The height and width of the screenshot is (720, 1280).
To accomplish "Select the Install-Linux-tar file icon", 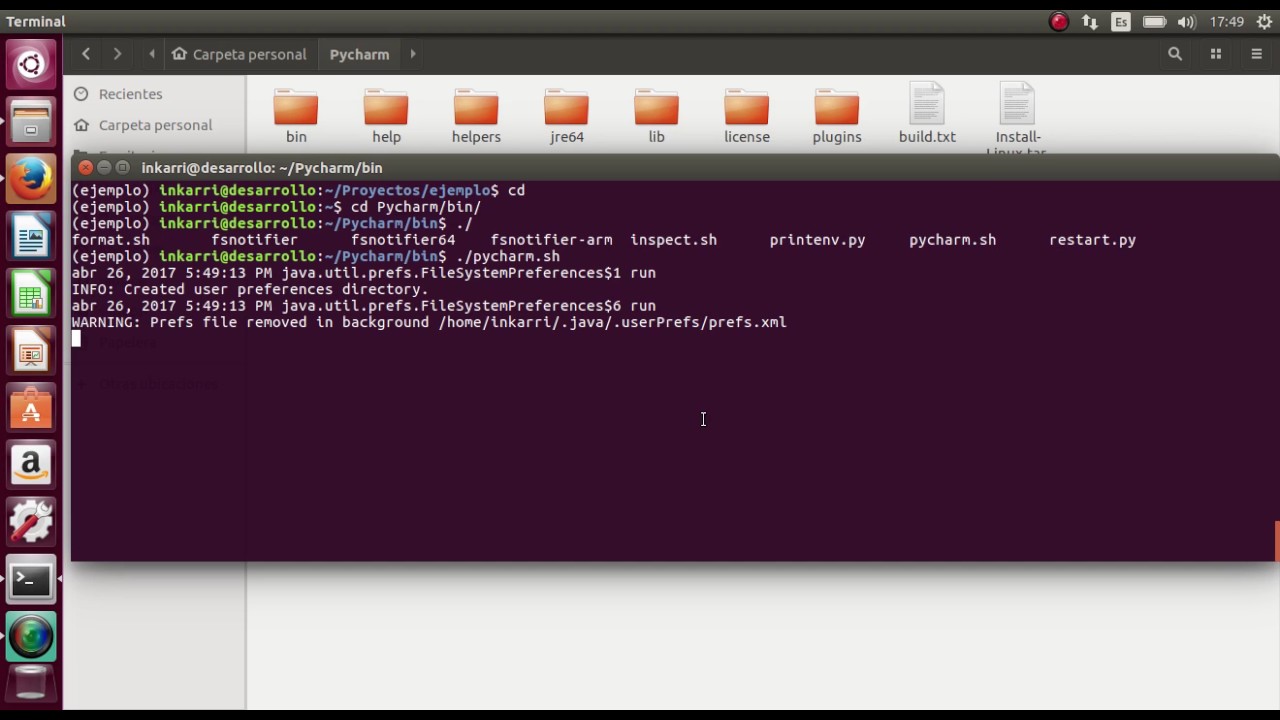I will 1017,104.
